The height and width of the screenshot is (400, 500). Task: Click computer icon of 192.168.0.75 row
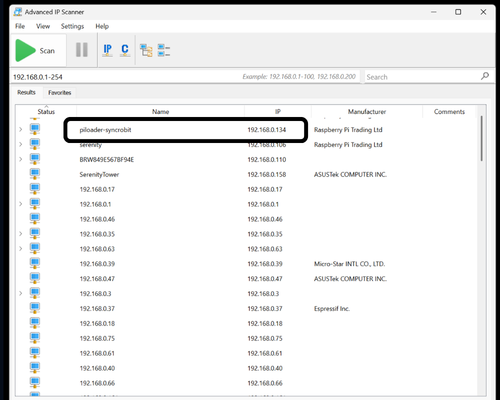pyautogui.click(x=35, y=338)
